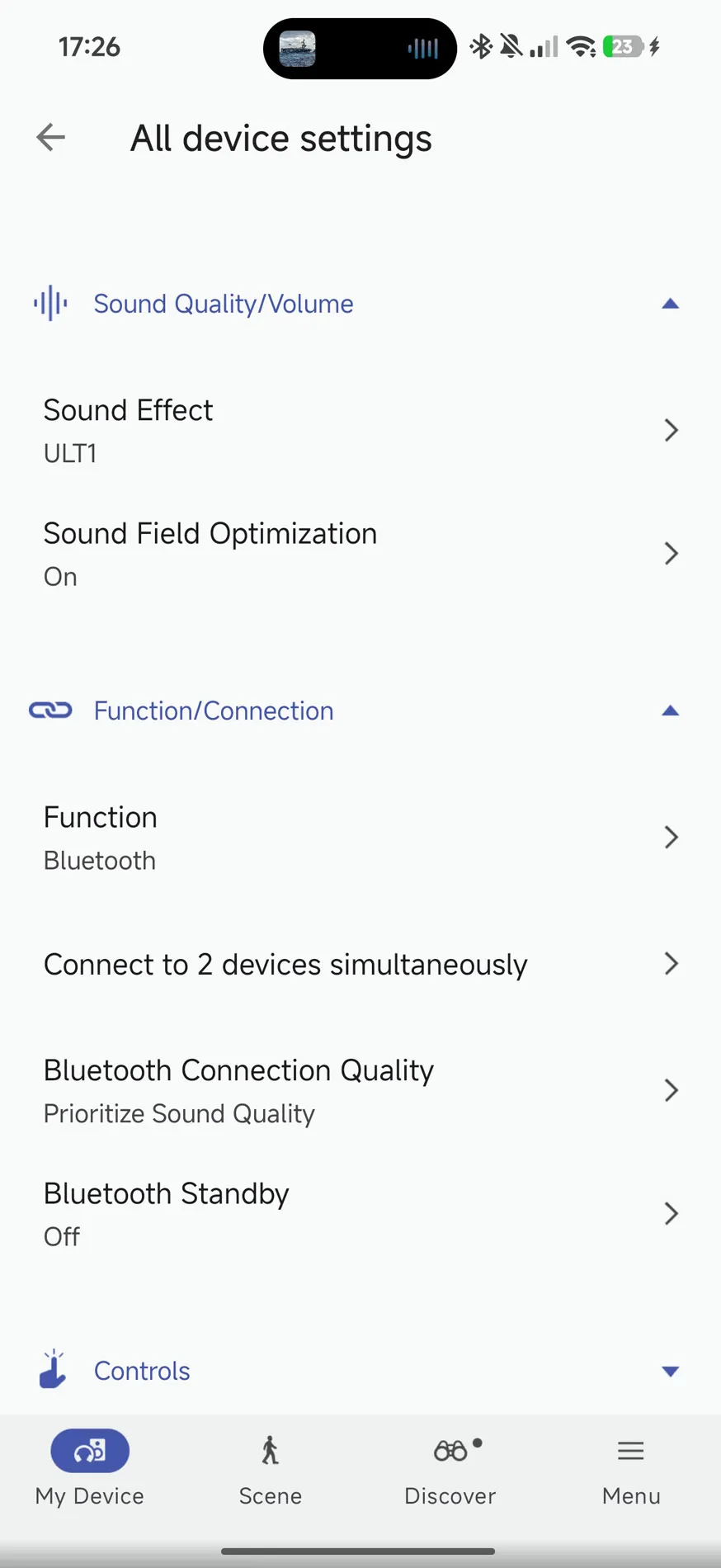Image resolution: width=721 pixels, height=1568 pixels.
Task: Open the Function Bluetooth setting
Action: [x=360, y=838]
